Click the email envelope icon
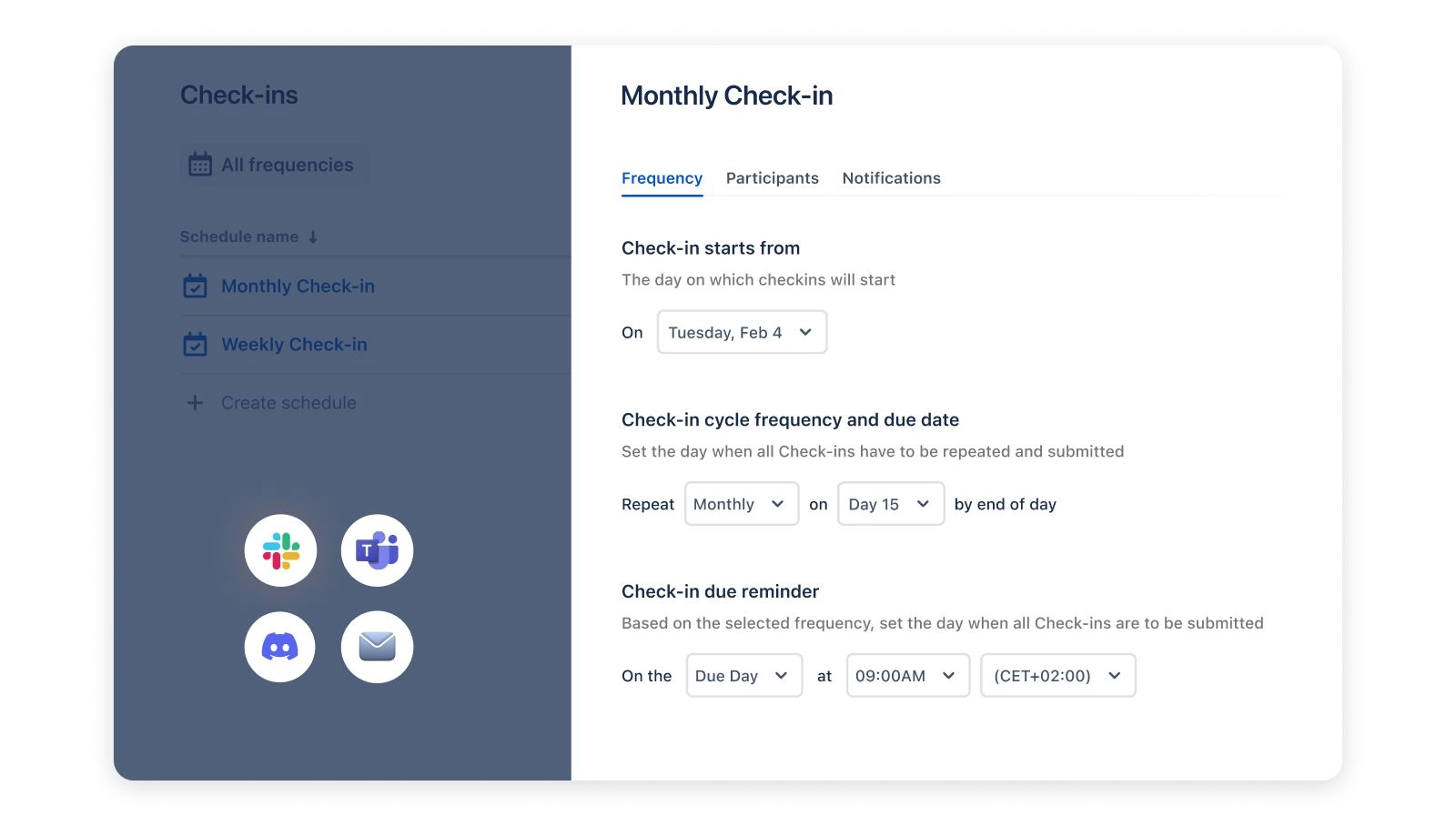1456x826 pixels. (x=377, y=647)
